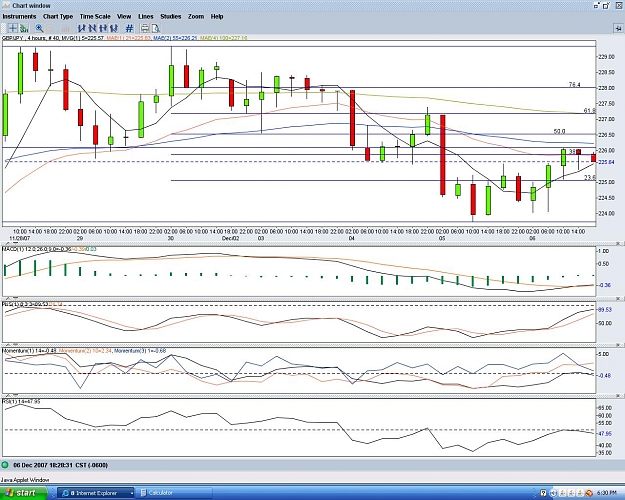Click the grayed-out zoom out icon
The image size is (625, 500).
51,28
